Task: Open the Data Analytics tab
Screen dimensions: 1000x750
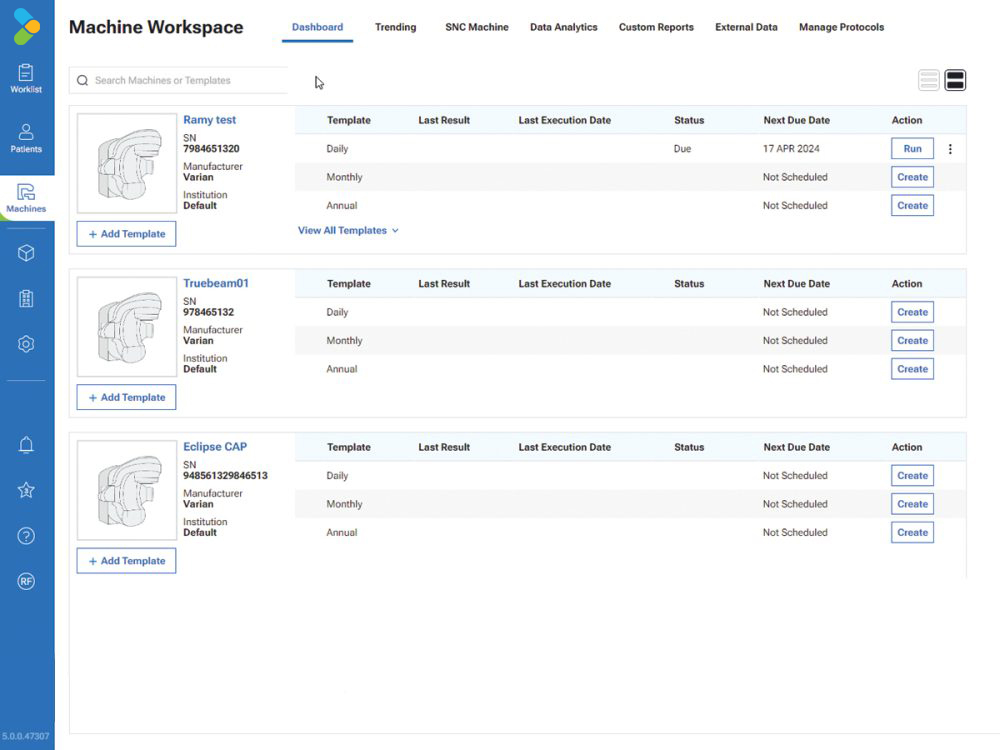Action: click(564, 27)
